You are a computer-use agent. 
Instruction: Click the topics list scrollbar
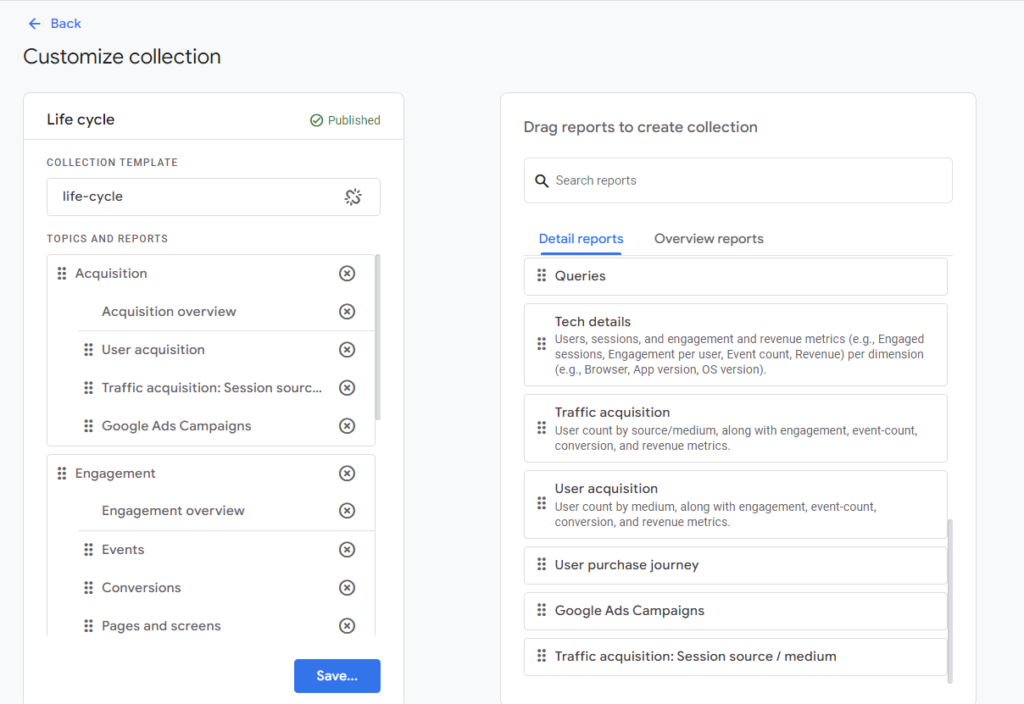pos(377,337)
